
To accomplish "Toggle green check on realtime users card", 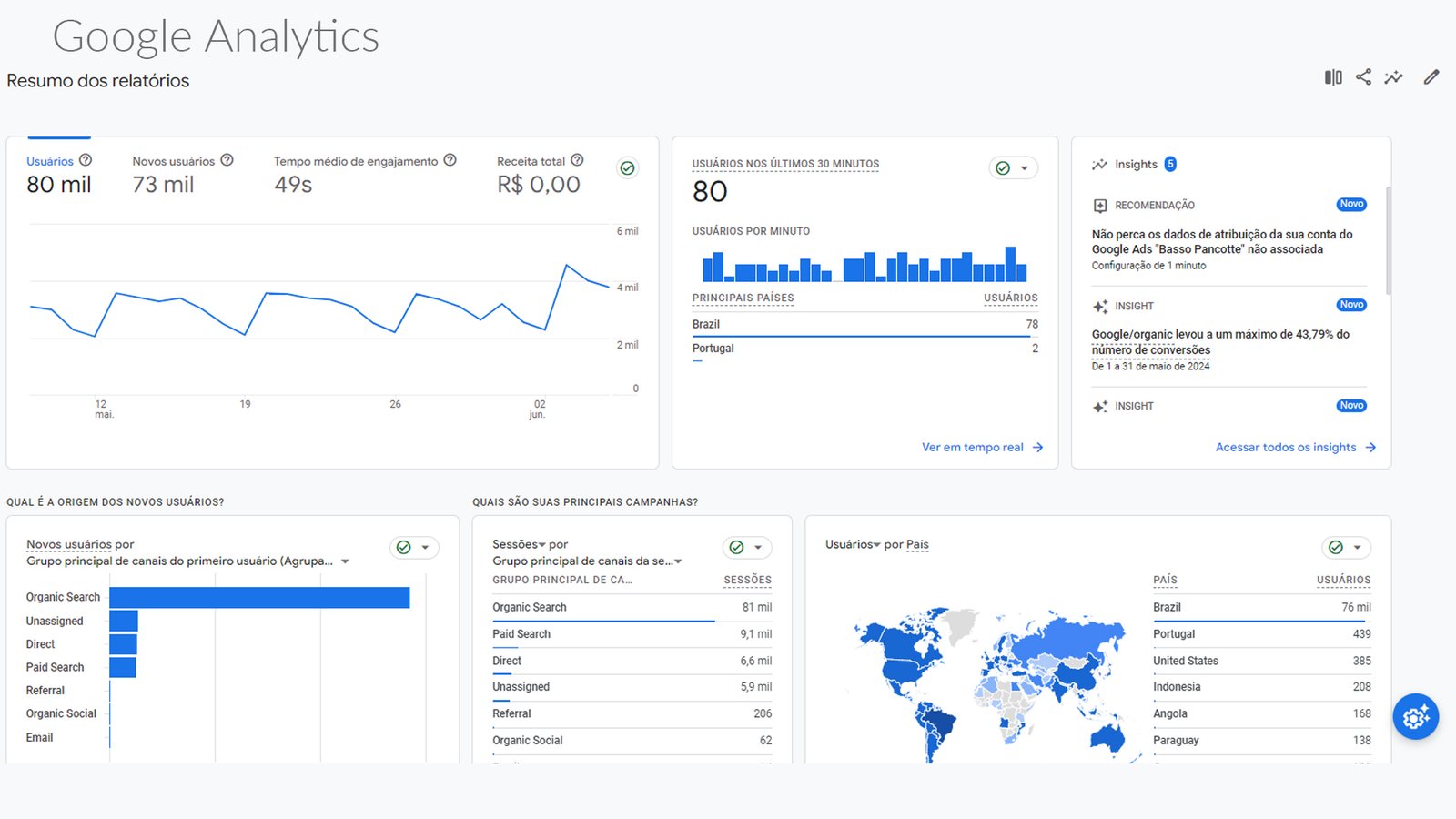I will click(x=1003, y=167).
